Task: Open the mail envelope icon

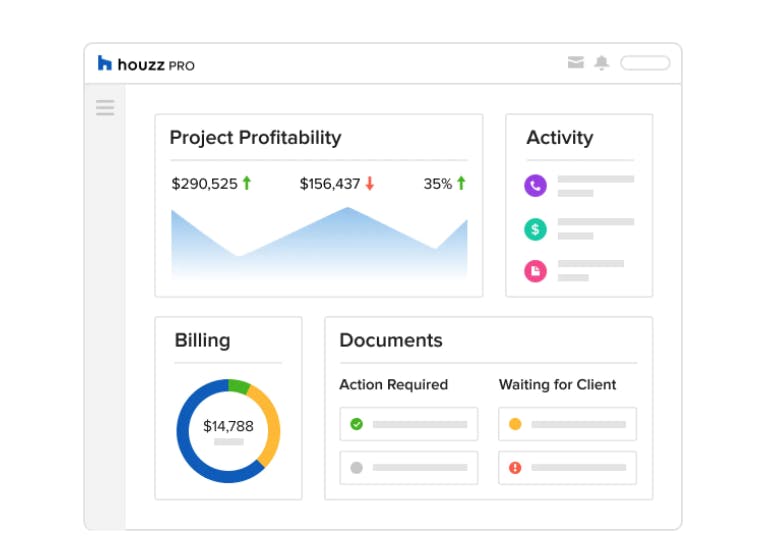Action: pyautogui.click(x=575, y=63)
